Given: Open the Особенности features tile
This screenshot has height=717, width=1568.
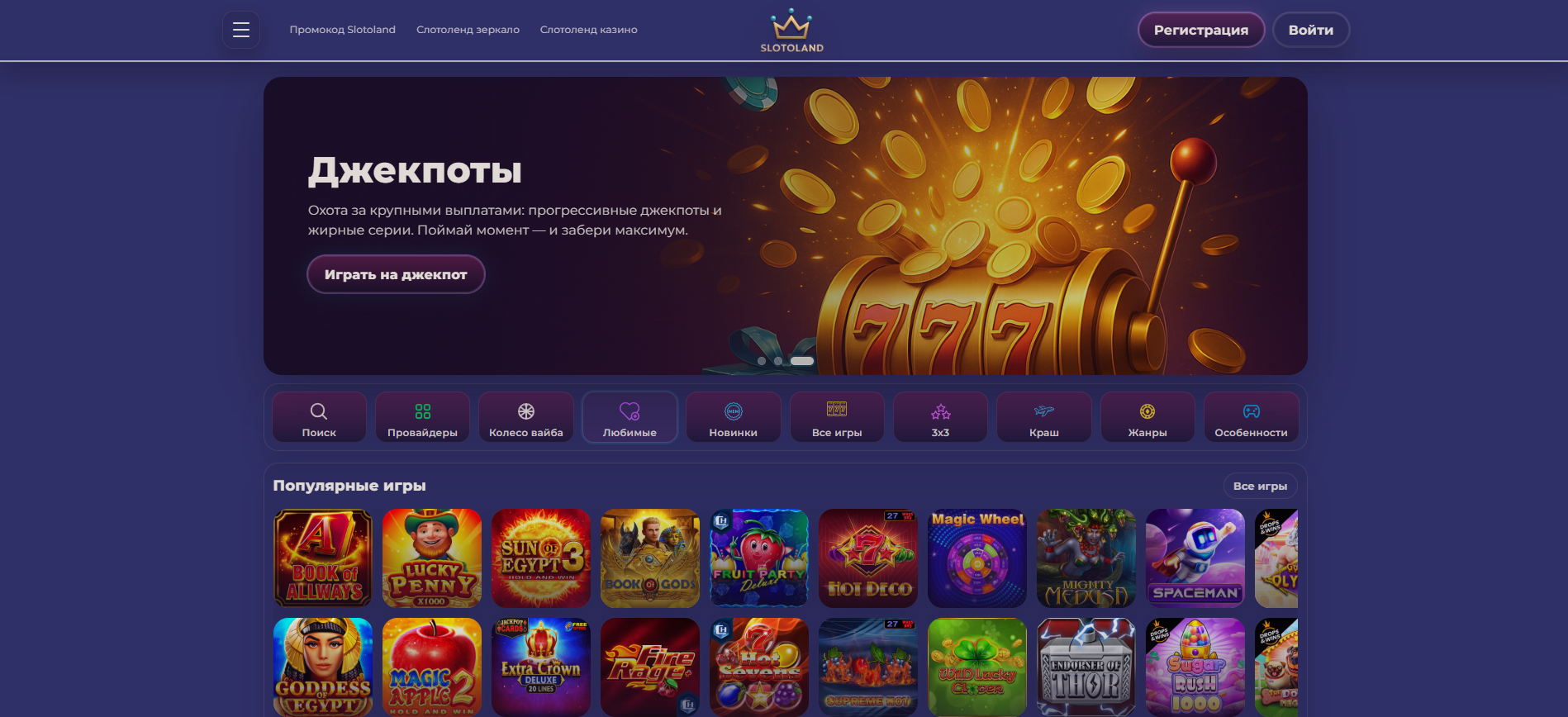Looking at the screenshot, I should 1251,417.
